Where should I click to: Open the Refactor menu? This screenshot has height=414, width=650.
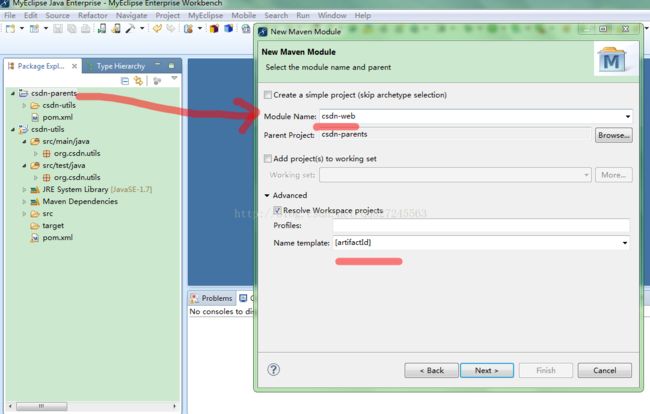(93, 15)
